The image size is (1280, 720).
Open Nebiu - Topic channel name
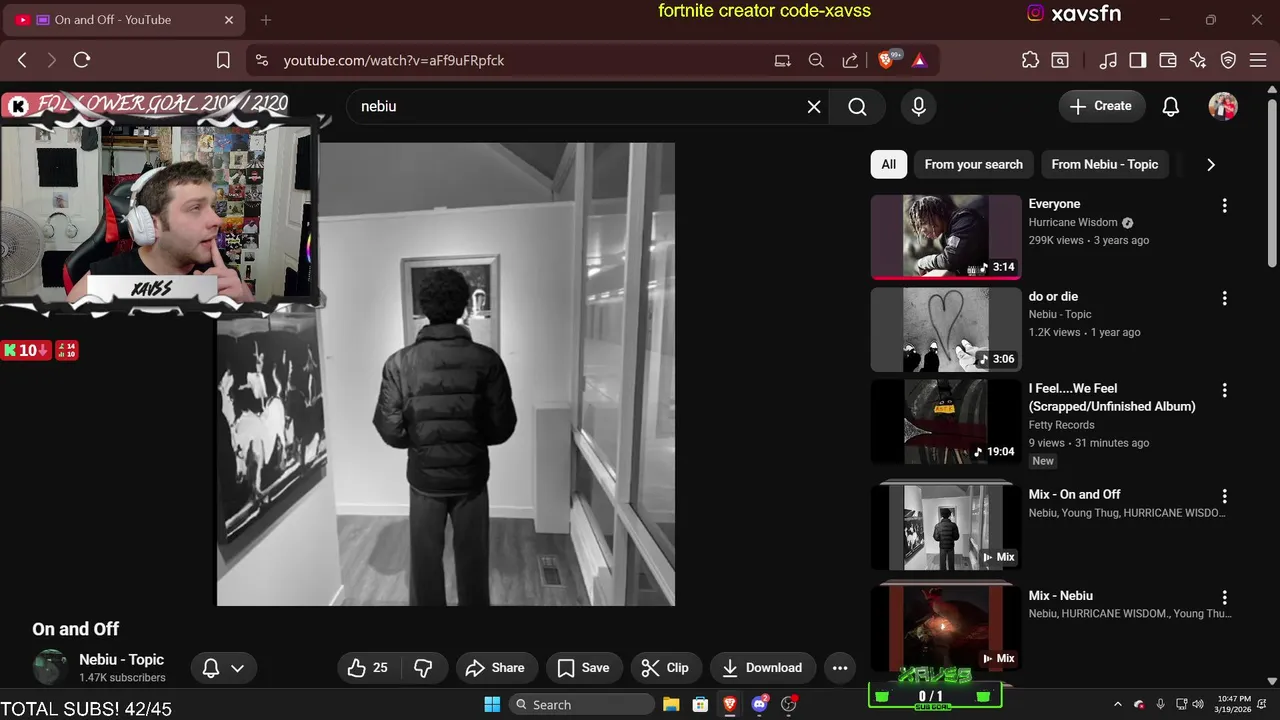pos(121,660)
